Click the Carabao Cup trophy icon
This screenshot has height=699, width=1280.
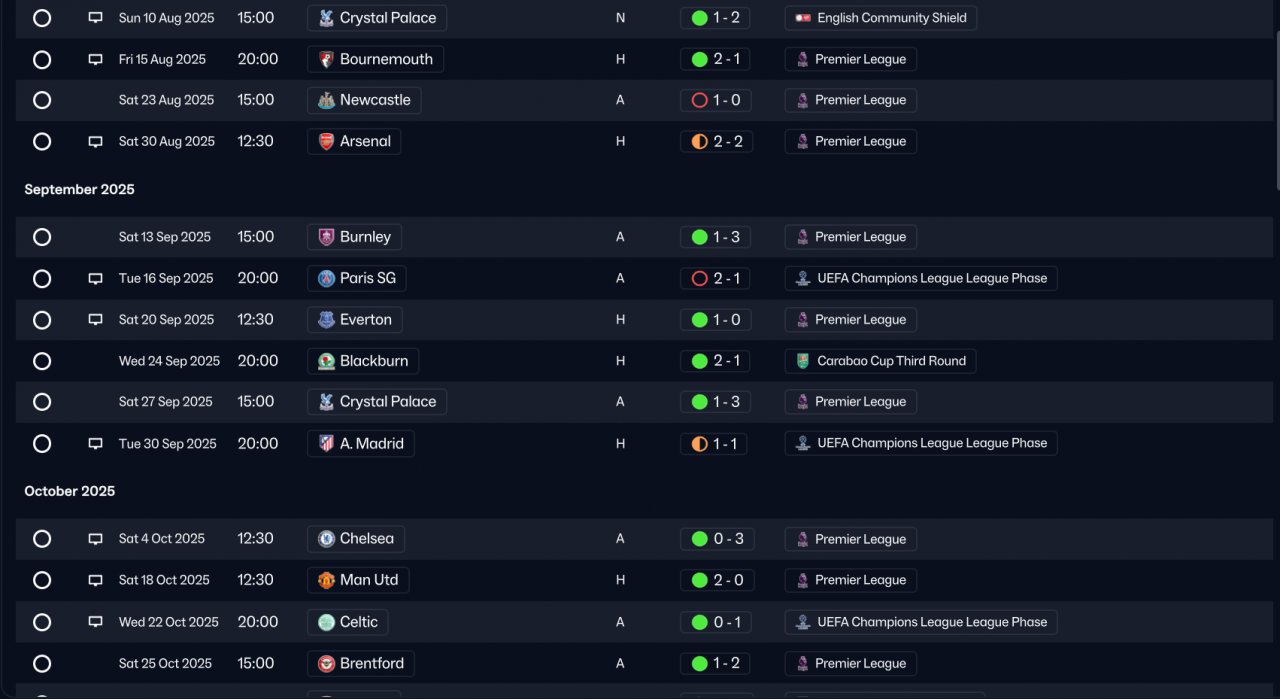(802, 361)
